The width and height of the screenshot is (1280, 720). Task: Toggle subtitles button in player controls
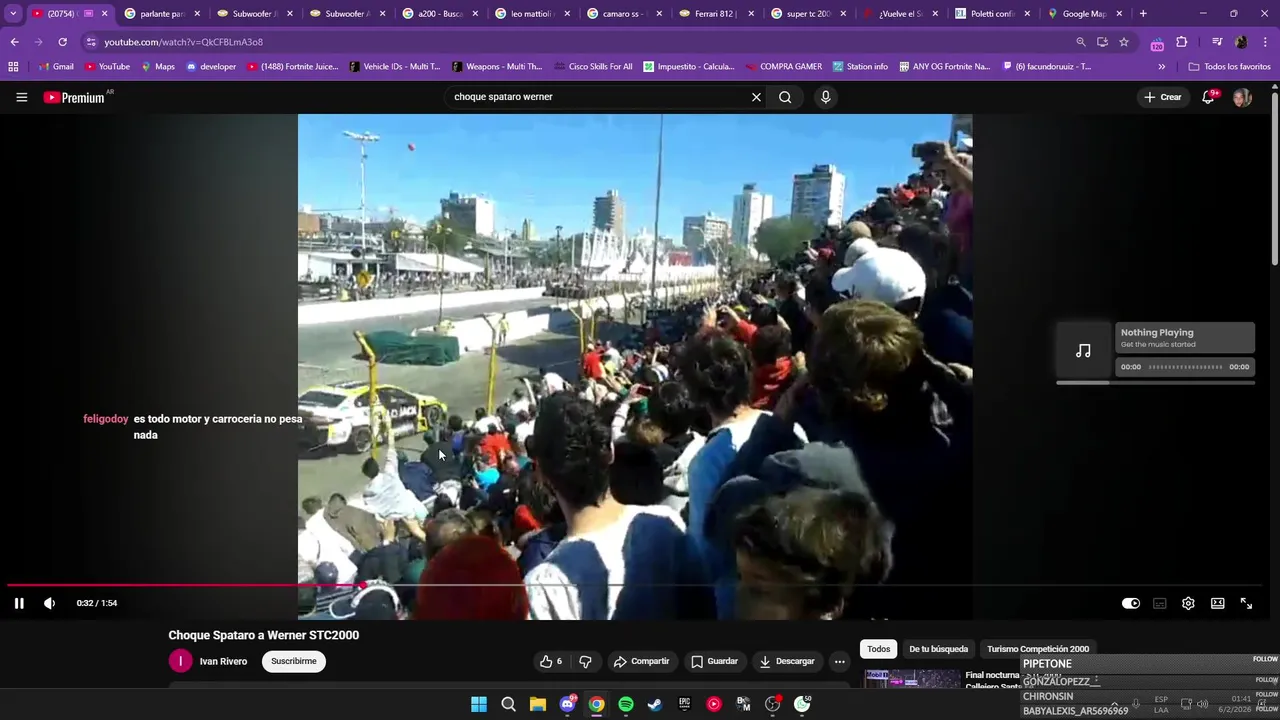point(1159,603)
